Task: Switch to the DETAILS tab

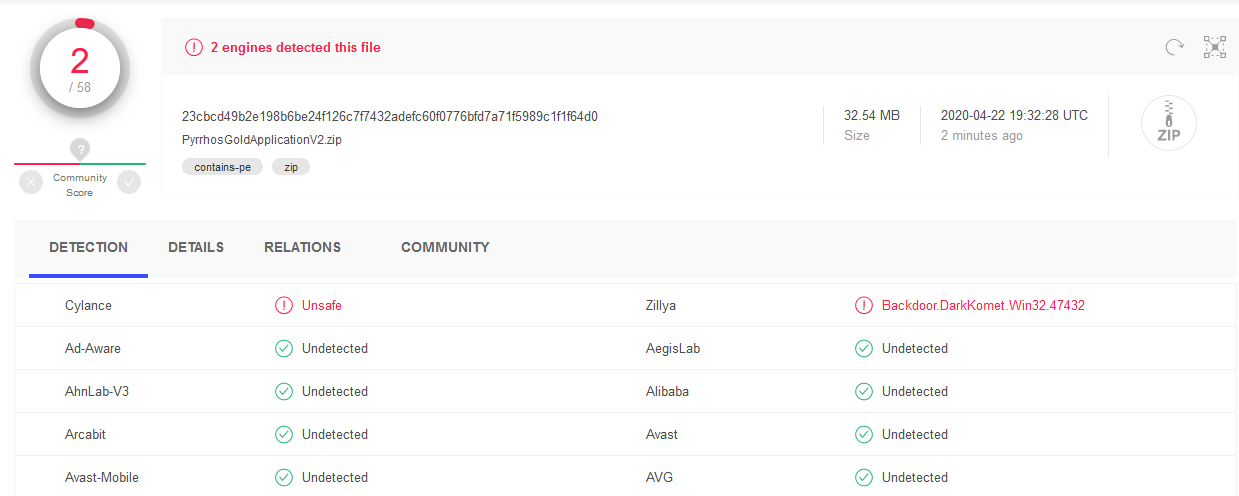Action: click(196, 247)
